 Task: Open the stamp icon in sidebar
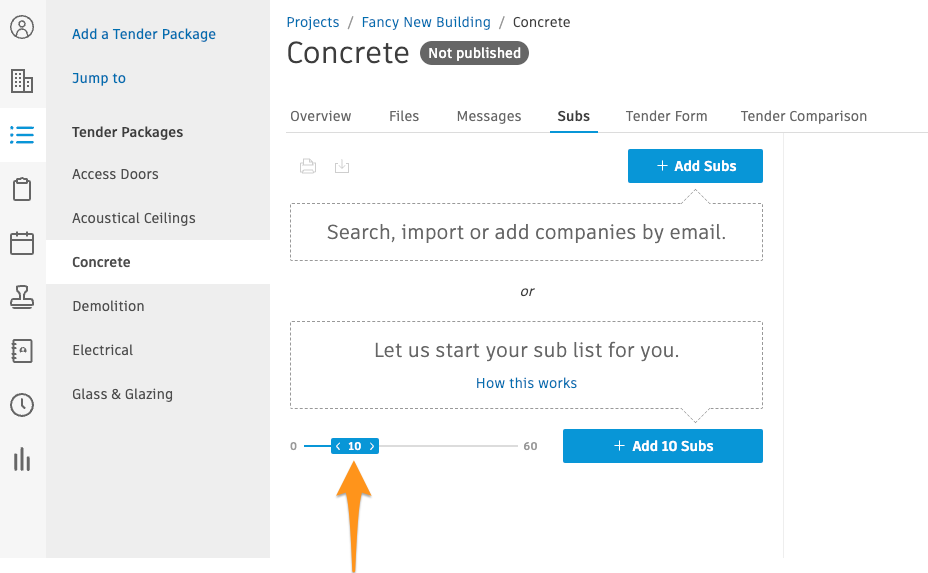22,297
